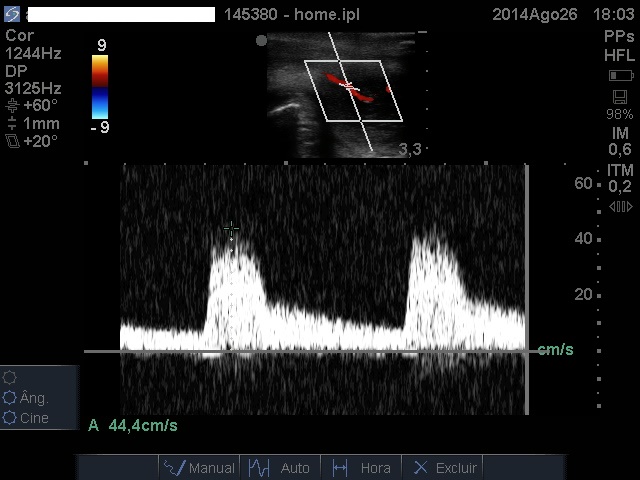Click the floppy disk storage icon

620,97
